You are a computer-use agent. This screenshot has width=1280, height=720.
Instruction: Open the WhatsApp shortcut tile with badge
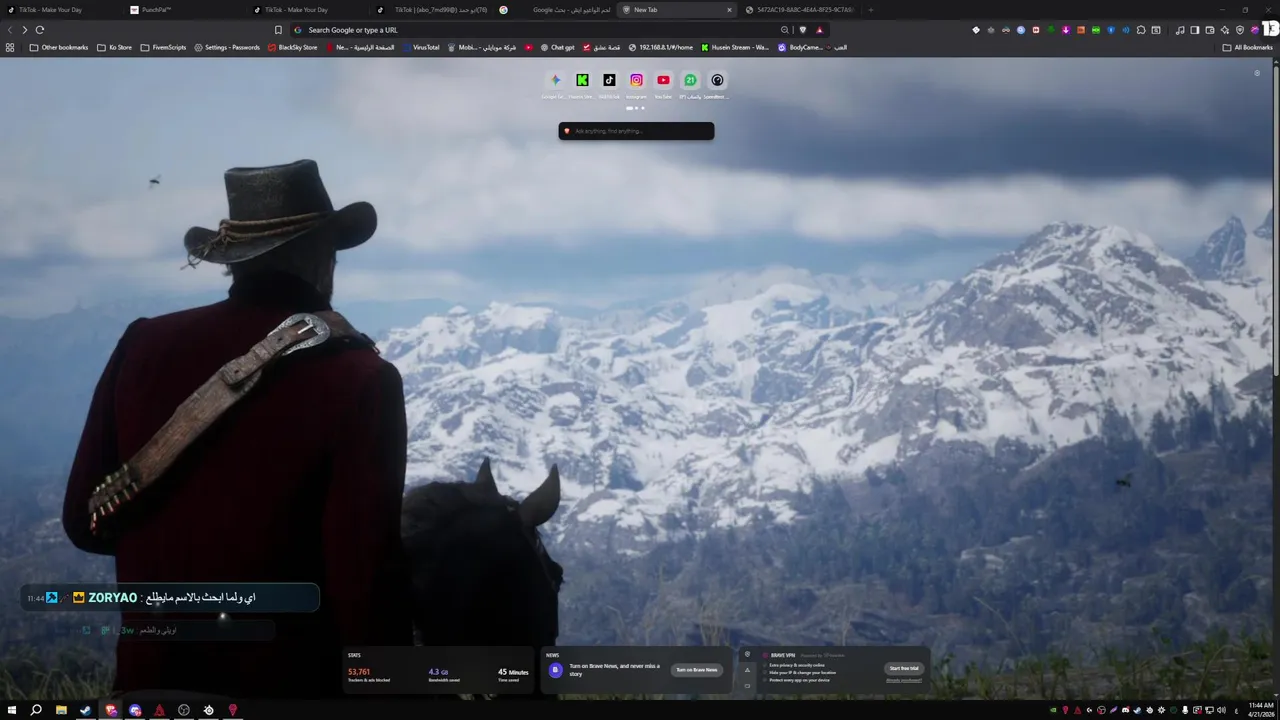pos(690,80)
